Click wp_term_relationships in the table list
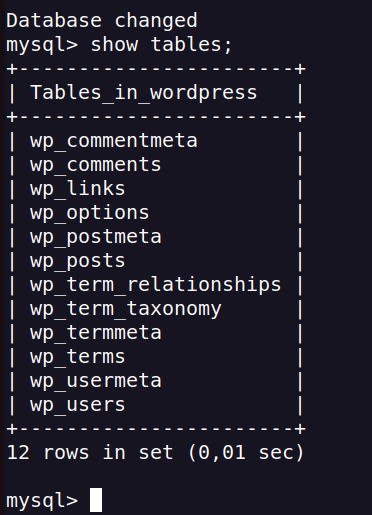This screenshot has width=372, height=515. pyautogui.click(x=156, y=285)
